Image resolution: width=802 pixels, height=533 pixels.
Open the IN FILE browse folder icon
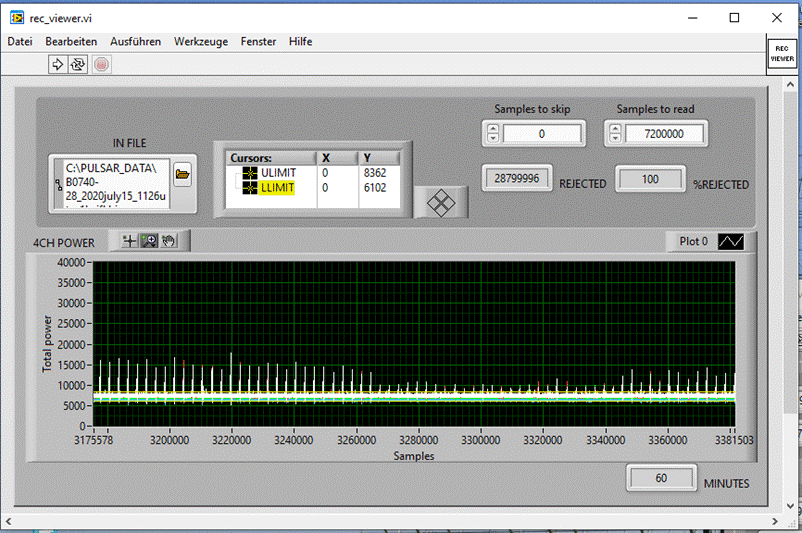(x=182, y=174)
